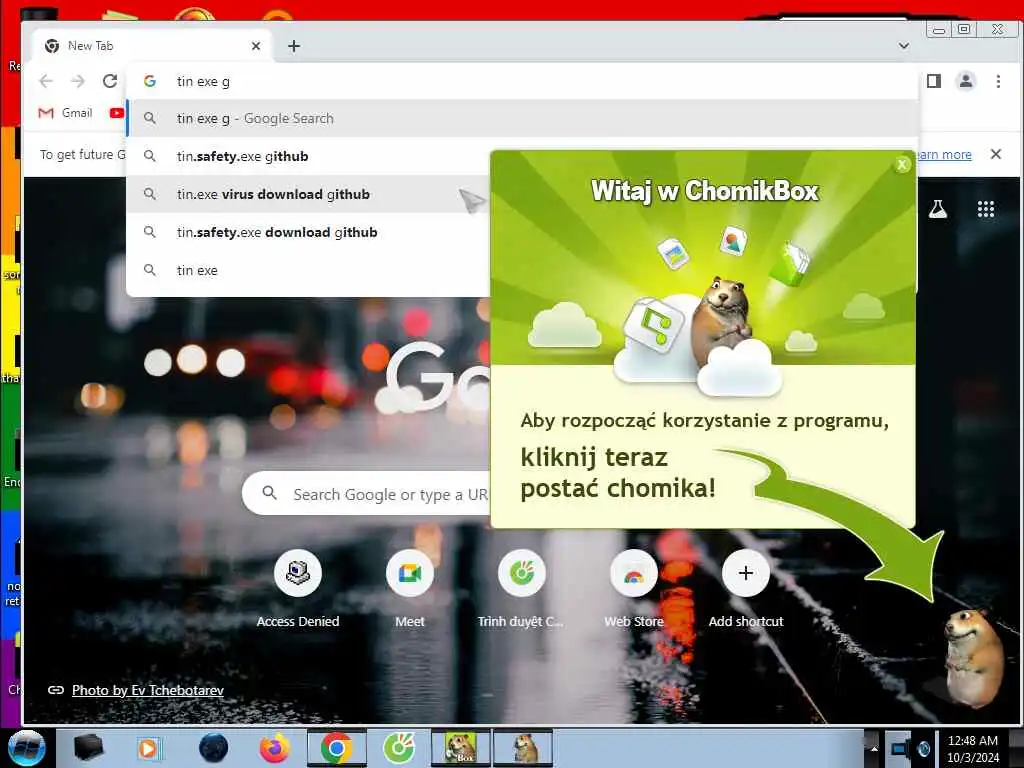Open a new tab with the plus button

click(x=294, y=46)
